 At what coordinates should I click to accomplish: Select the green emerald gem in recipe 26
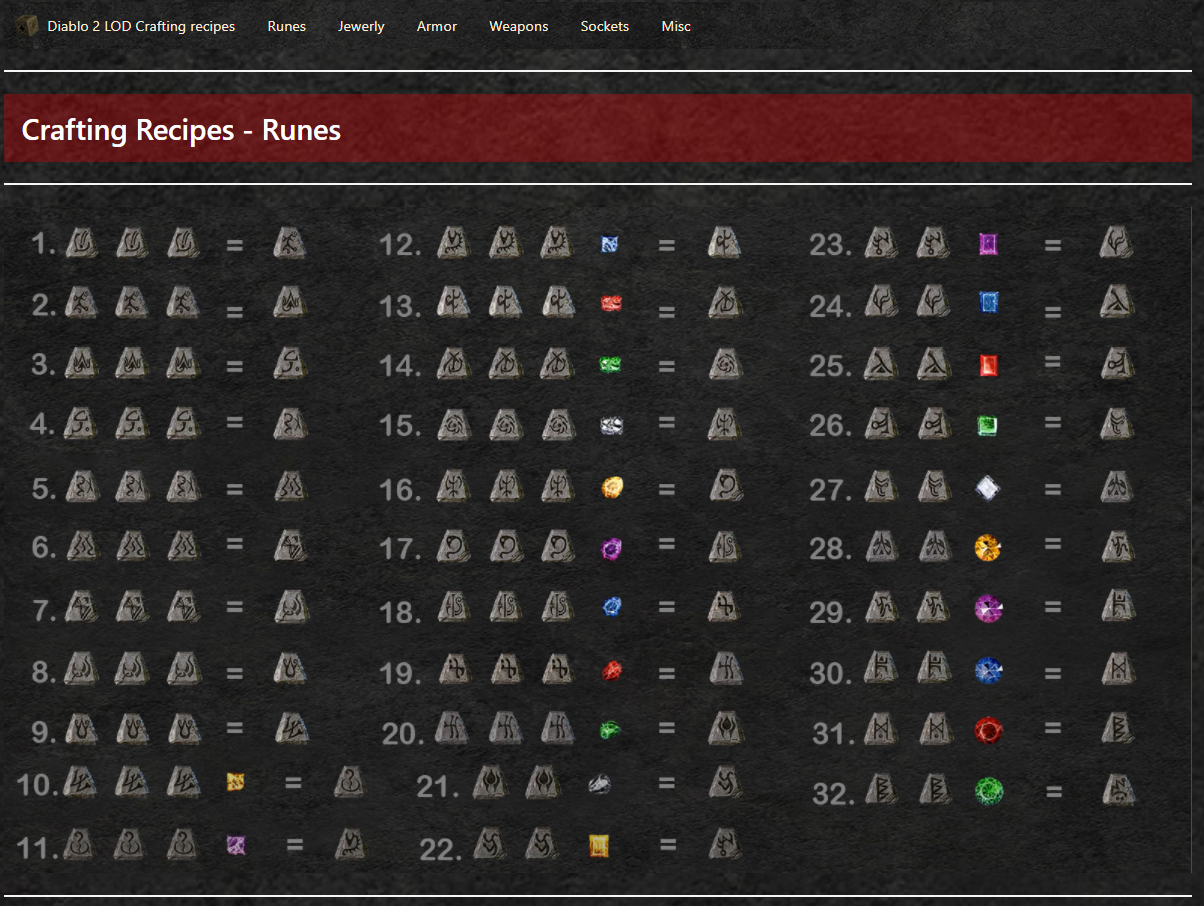(988, 426)
